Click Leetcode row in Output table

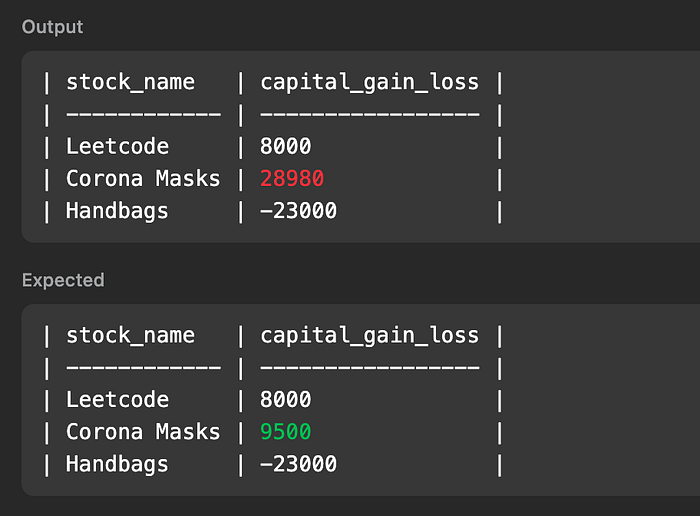pos(273,146)
